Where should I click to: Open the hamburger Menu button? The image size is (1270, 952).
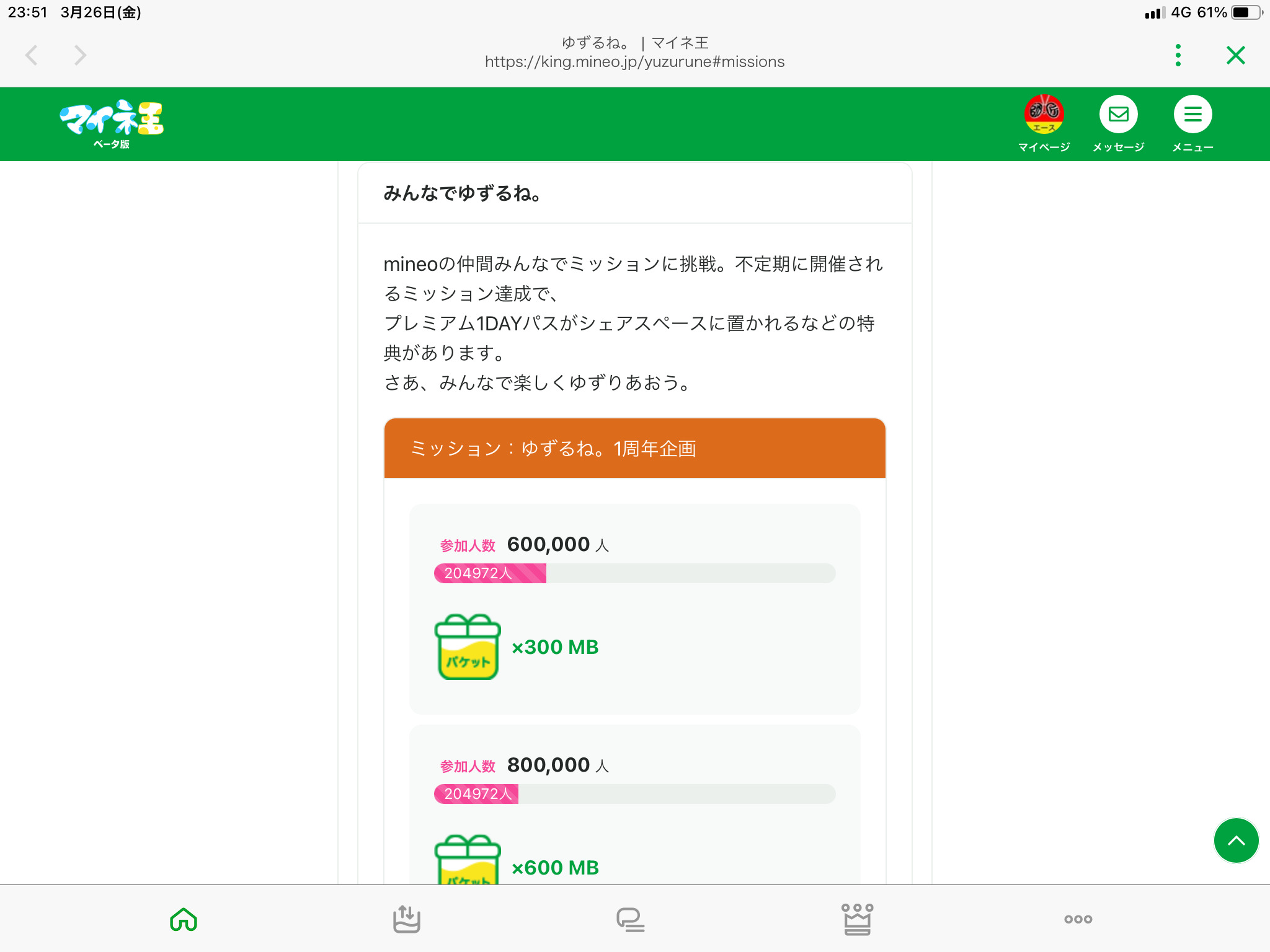tap(1192, 115)
